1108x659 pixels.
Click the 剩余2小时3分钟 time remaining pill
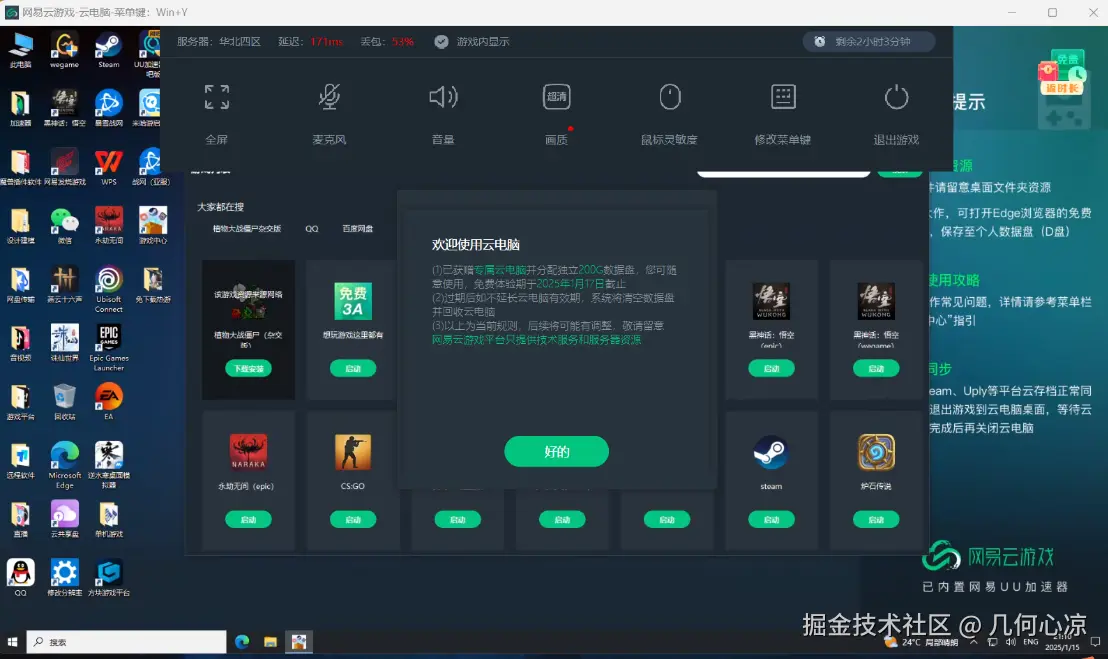pyautogui.click(x=868, y=41)
